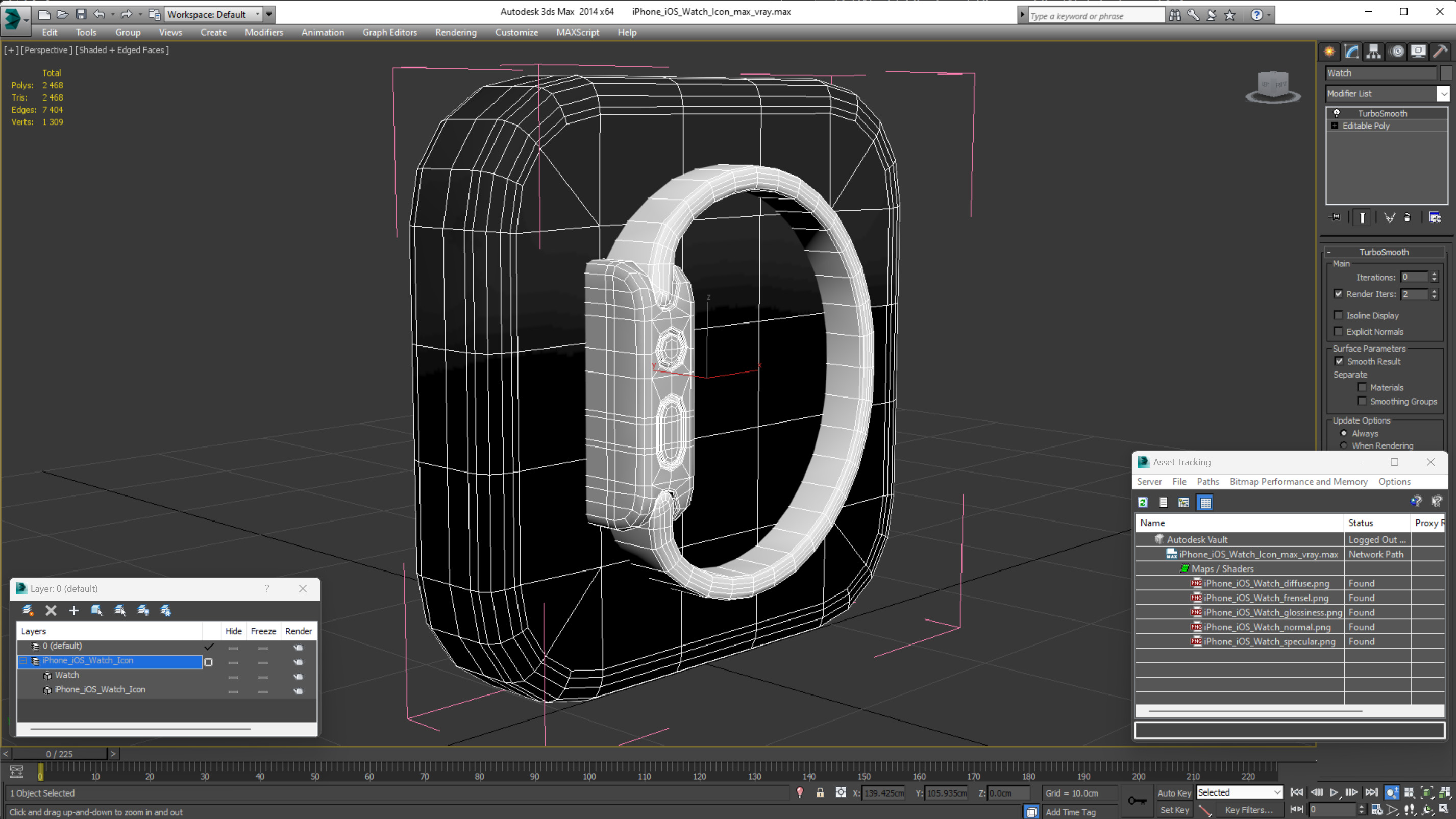This screenshot has height=819, width=1456.
Task: Expand the Modifier List dropdown
Action: click(1443, 92)
